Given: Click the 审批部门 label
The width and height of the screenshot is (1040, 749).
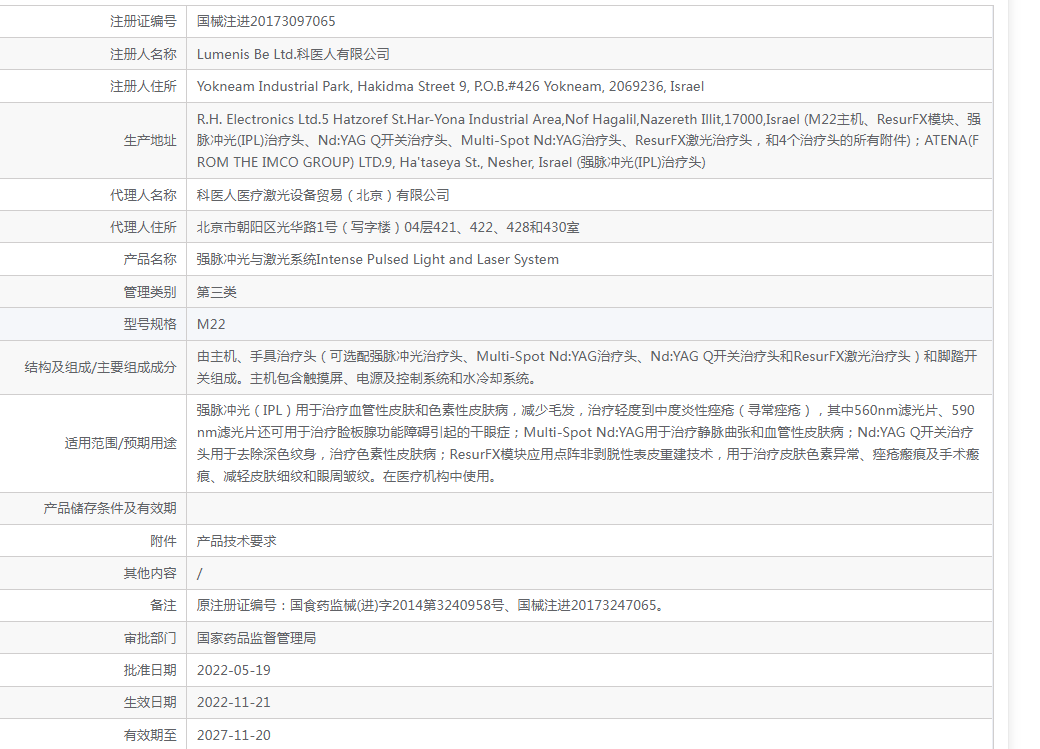Looking at the screenshot, I should 150,638.
